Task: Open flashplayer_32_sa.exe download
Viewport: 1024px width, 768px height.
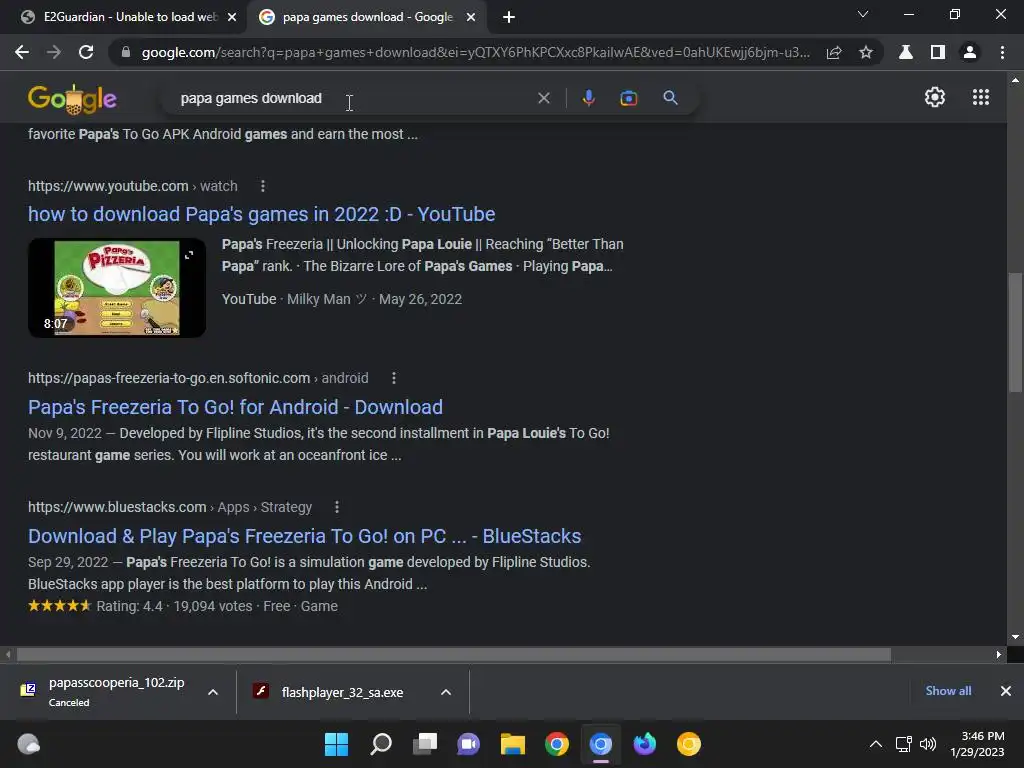Action: (x=342, y=692)
